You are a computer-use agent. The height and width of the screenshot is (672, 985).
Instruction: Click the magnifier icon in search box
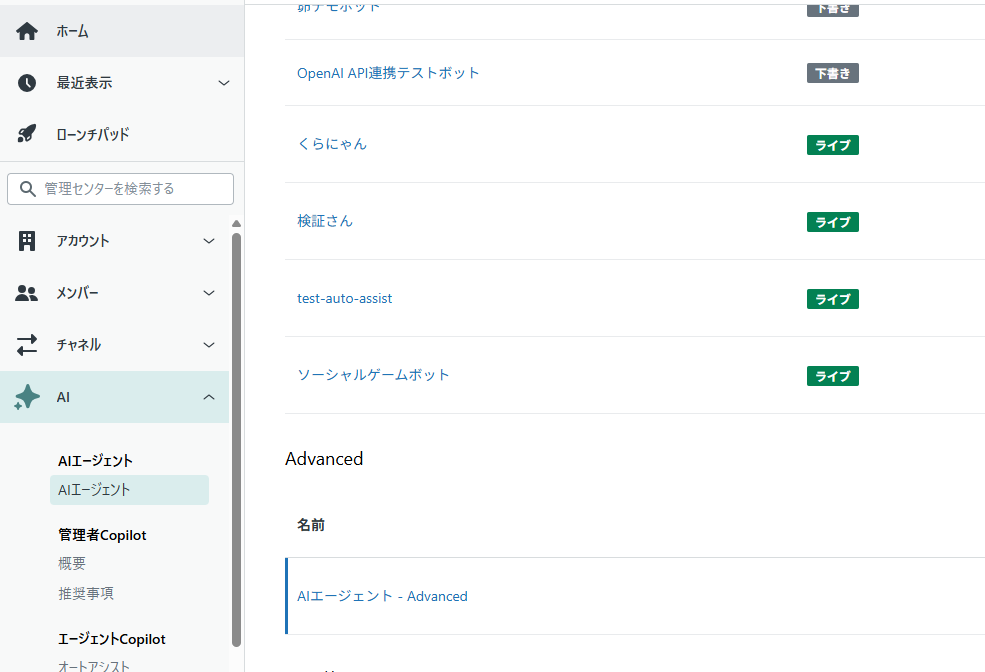(28, 189)
